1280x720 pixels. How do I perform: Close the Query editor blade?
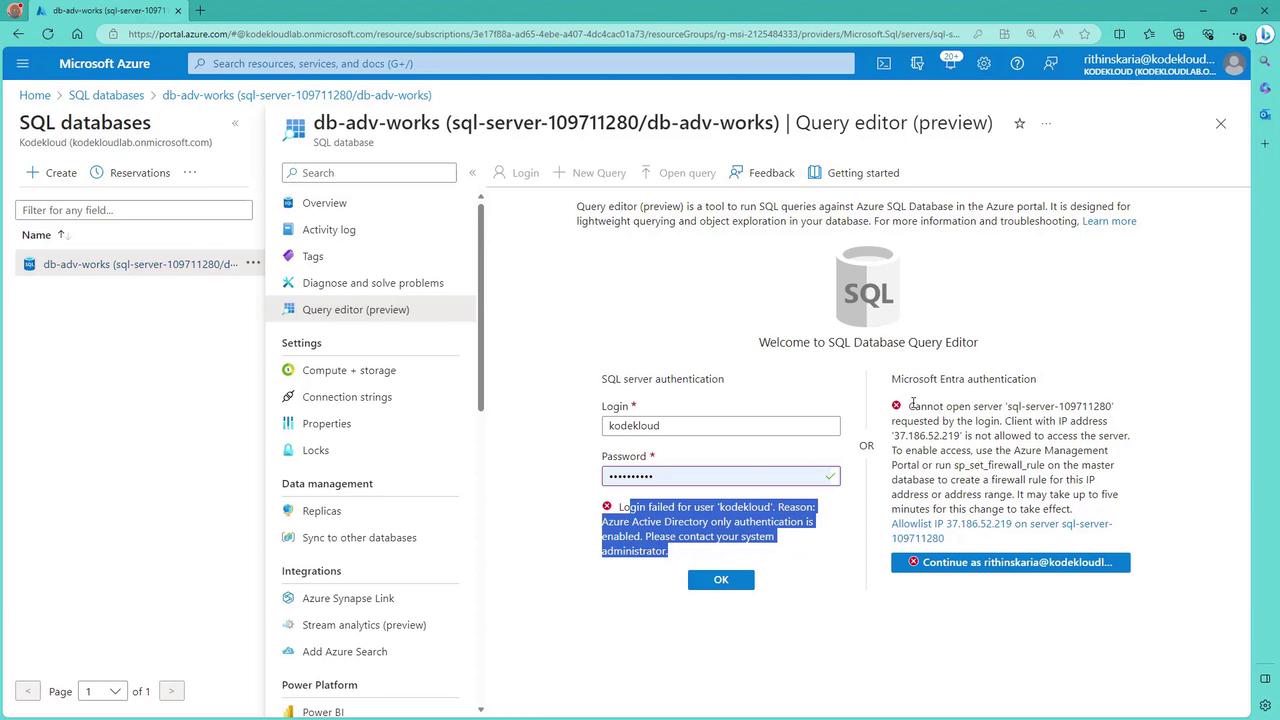[x=1220, y=123]
